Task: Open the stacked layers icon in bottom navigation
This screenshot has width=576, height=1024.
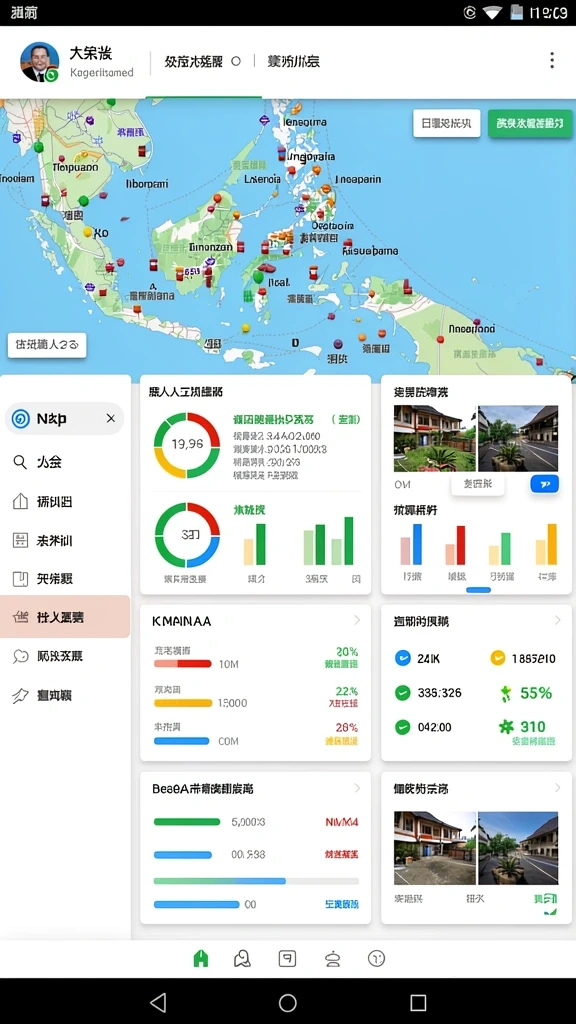Action: 332,958
